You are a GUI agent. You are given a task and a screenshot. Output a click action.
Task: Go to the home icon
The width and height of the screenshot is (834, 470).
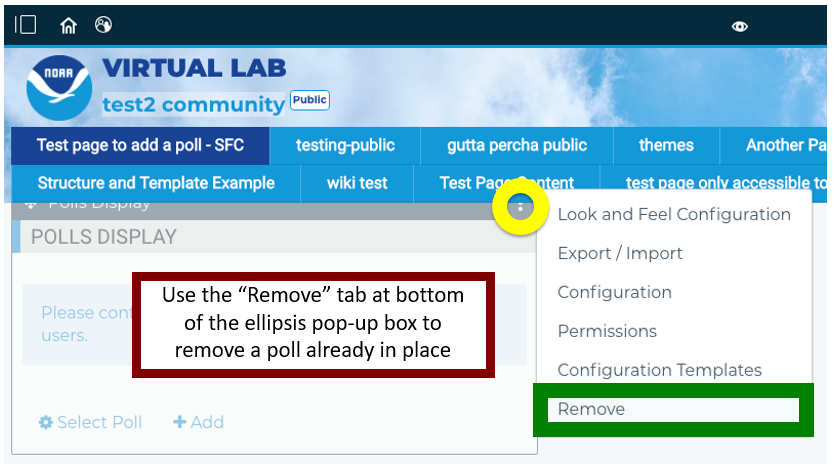(x=68, y=25)
